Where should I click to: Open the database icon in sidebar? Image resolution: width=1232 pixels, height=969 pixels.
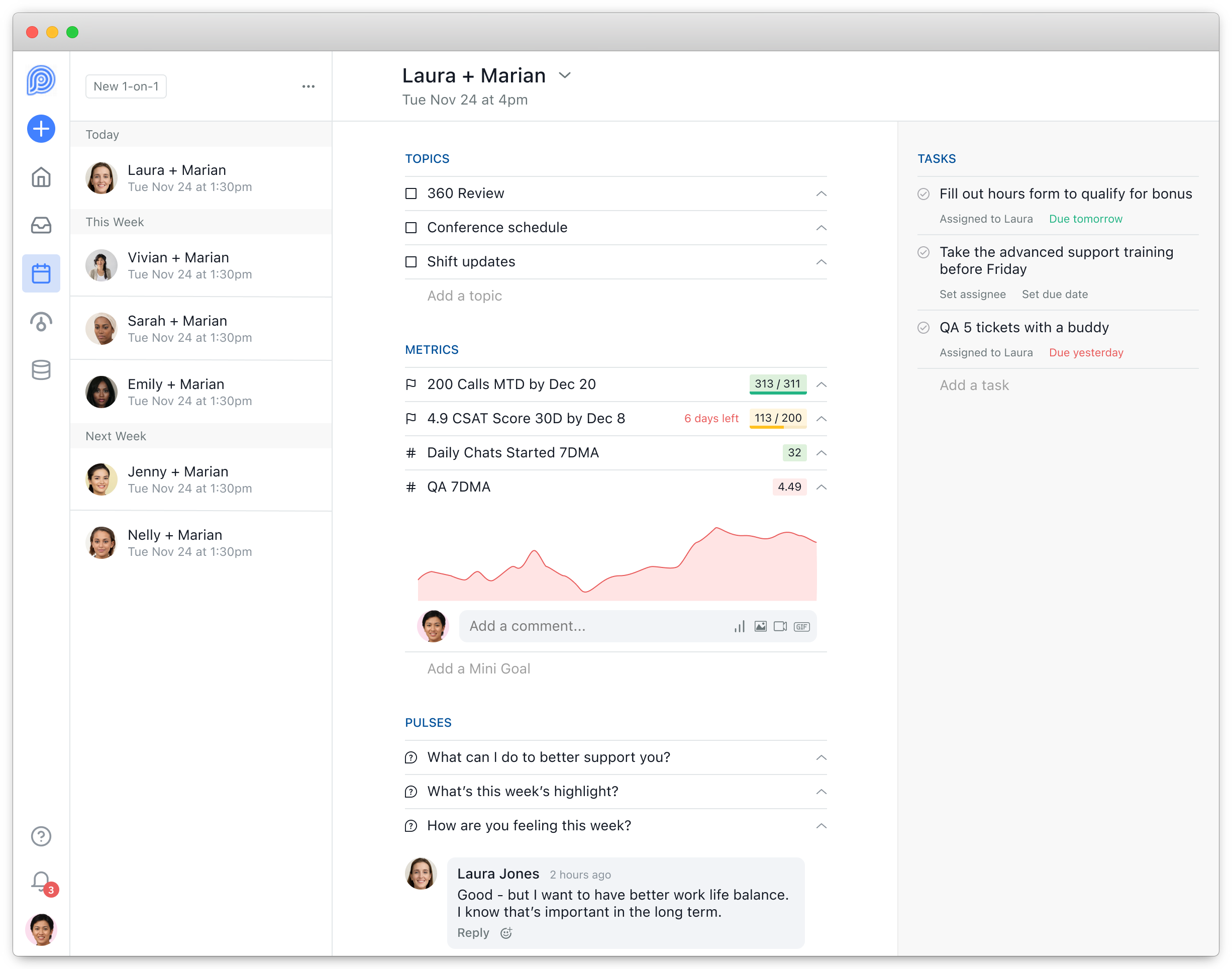pos(41,370)
